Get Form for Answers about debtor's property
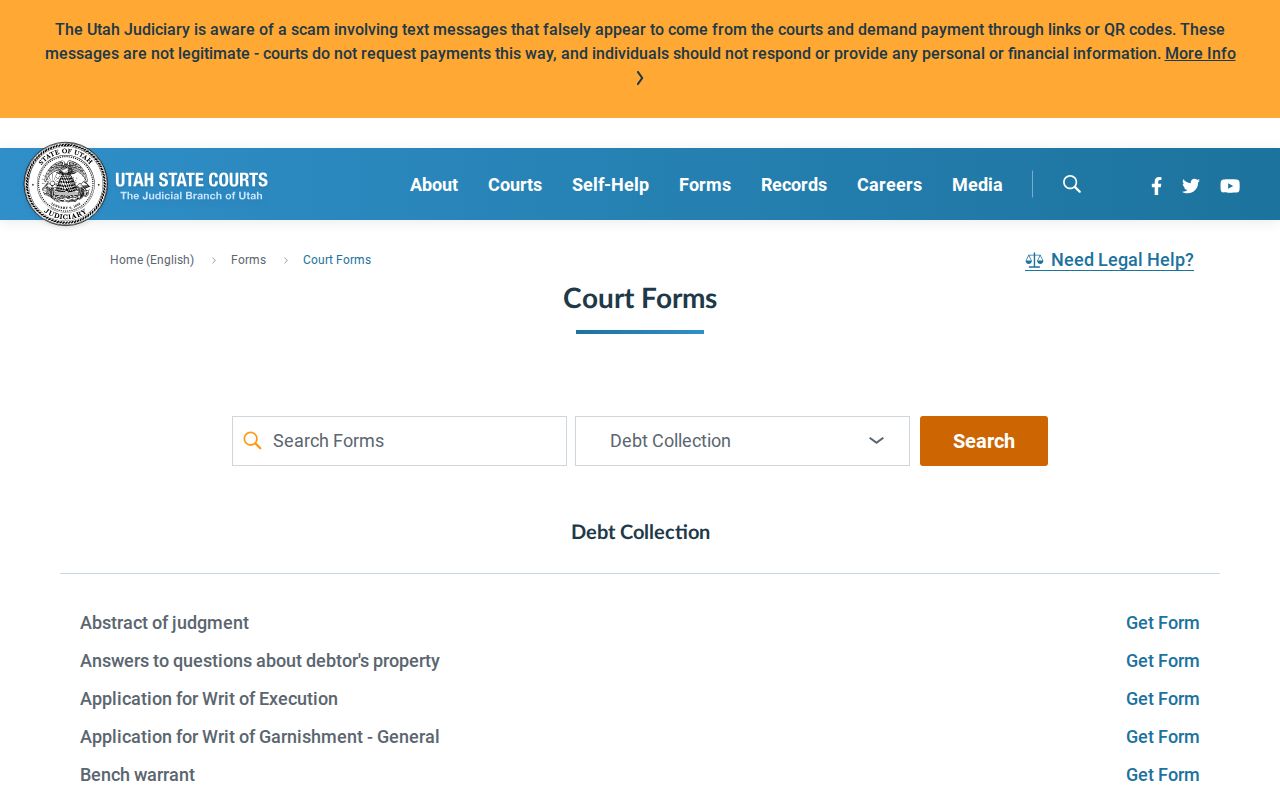 pos(1162,661)
